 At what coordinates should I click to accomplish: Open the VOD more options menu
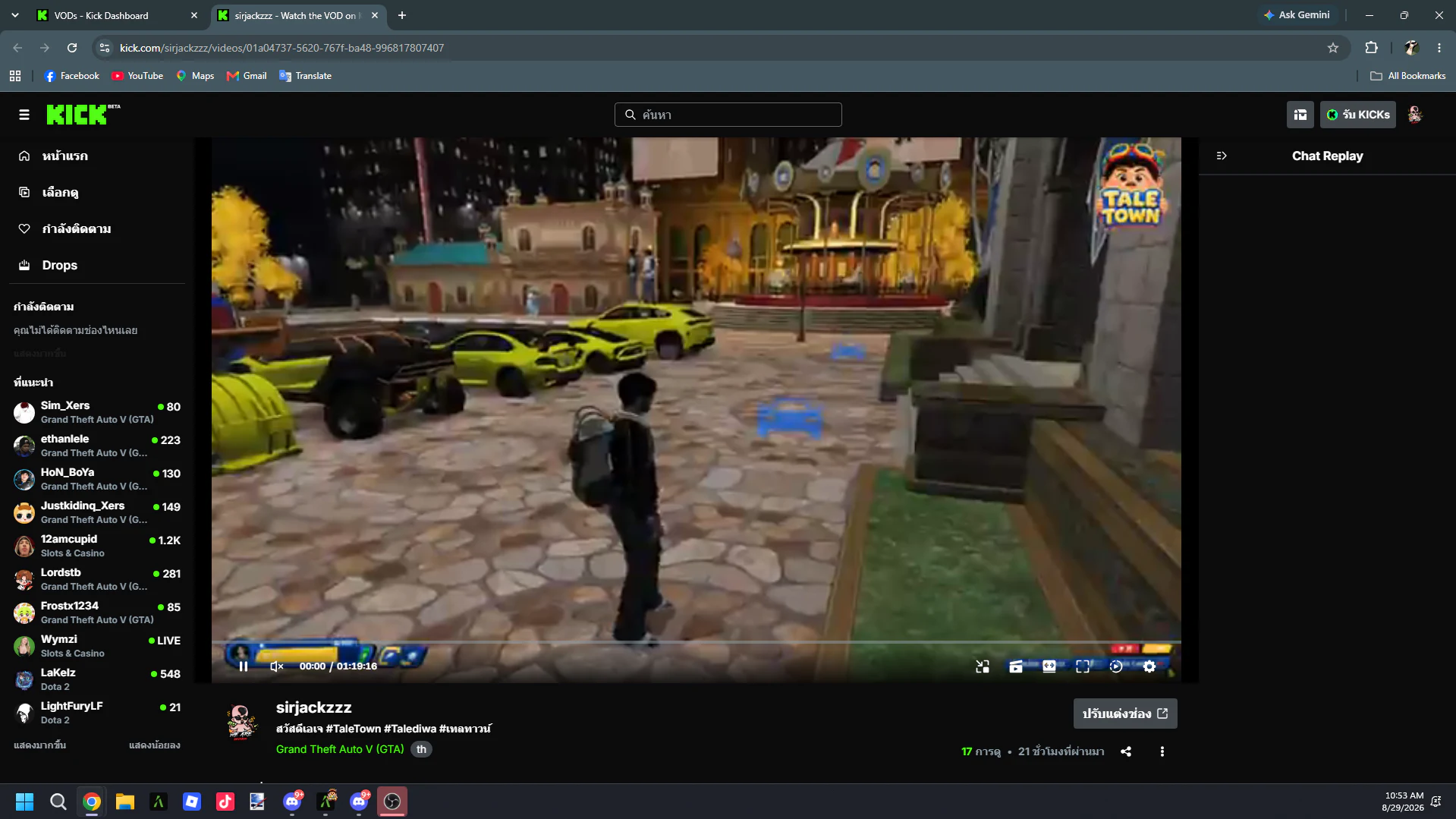coord(1162,751)
